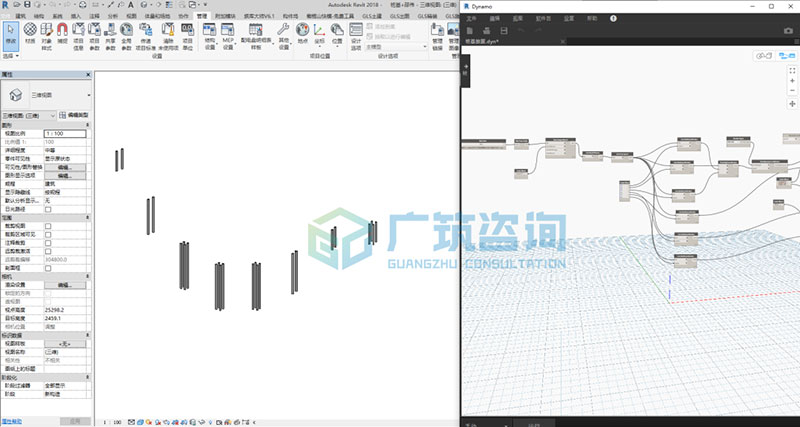Open Global Parameters (全局参数) tool

tap(126, 36)
